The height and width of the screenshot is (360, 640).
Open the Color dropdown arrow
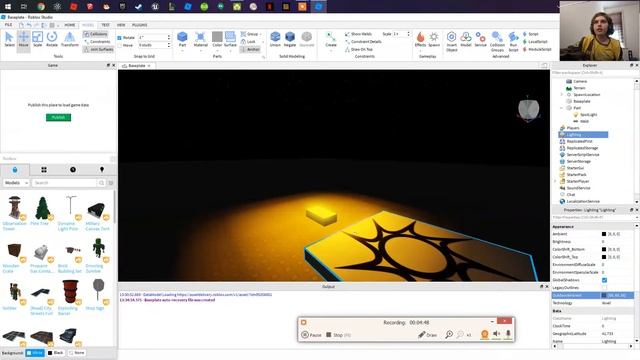[217, 50]
